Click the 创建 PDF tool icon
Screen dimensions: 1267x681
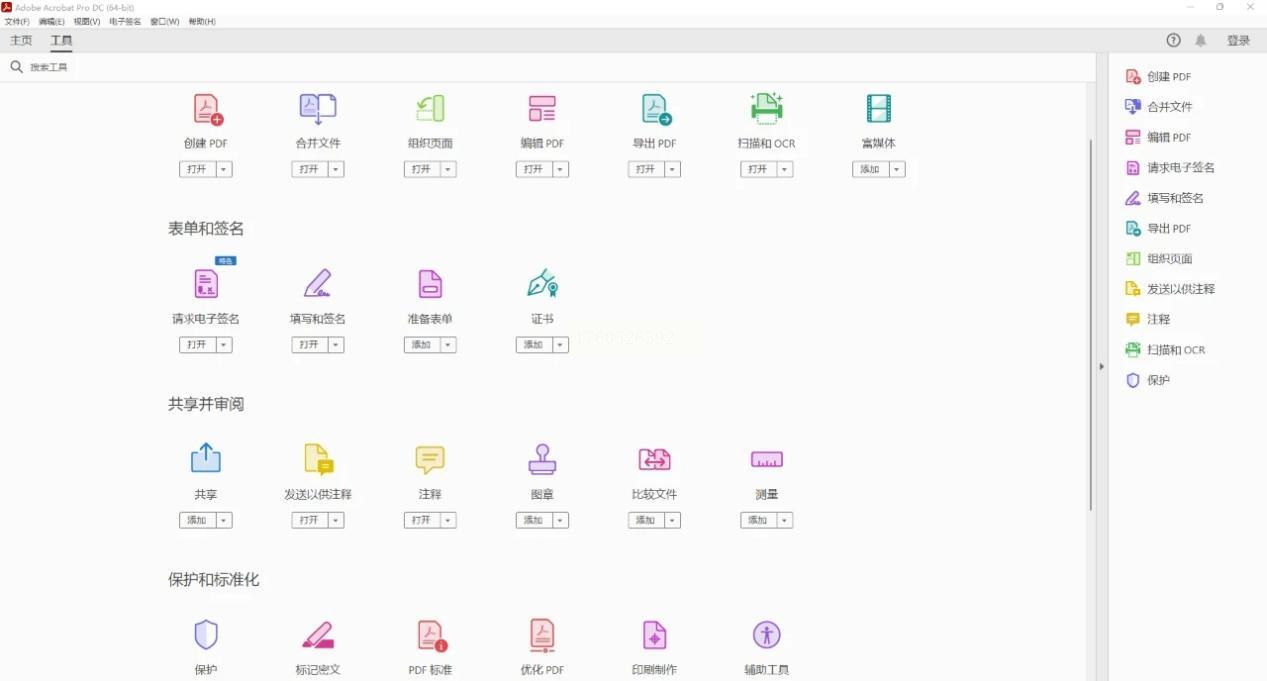click(x=206, y=109)
